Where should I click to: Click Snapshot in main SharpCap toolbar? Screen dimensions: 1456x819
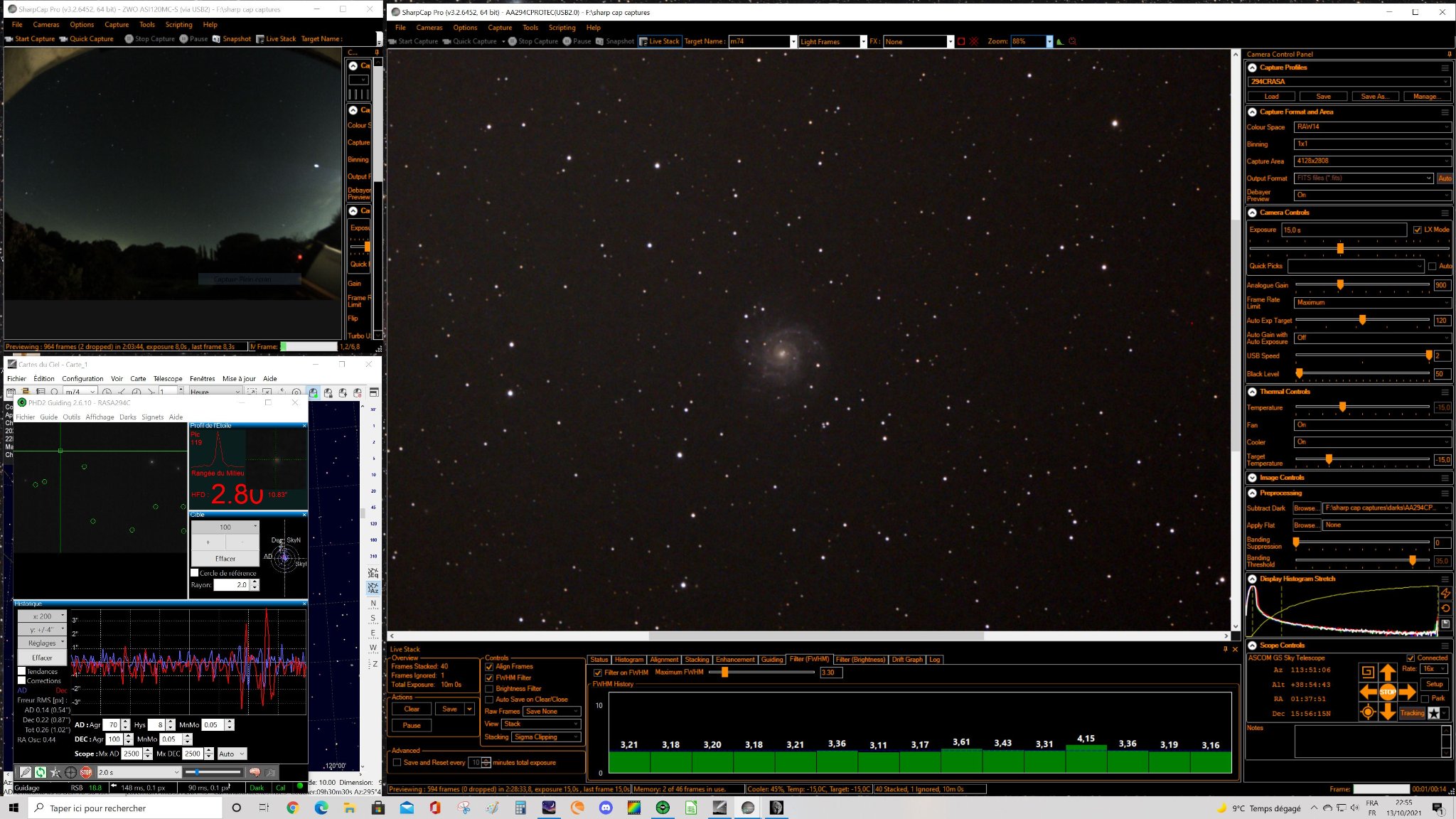[614, 41]
